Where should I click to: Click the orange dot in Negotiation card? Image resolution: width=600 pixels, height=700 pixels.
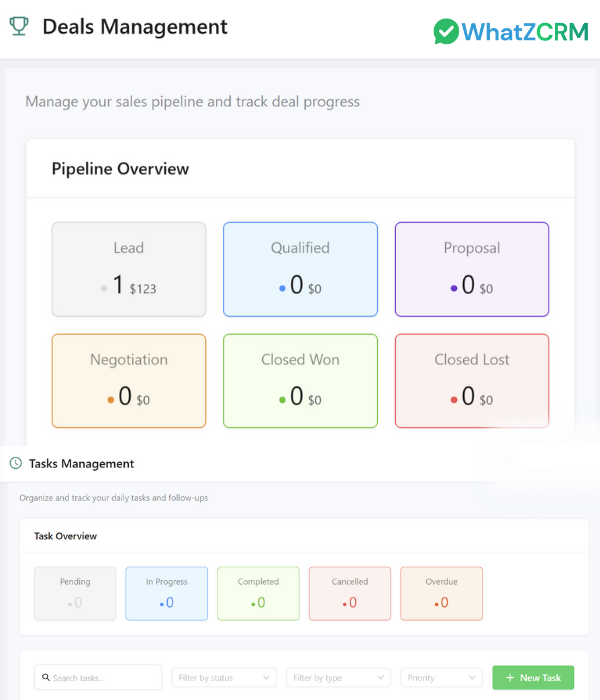111,400
